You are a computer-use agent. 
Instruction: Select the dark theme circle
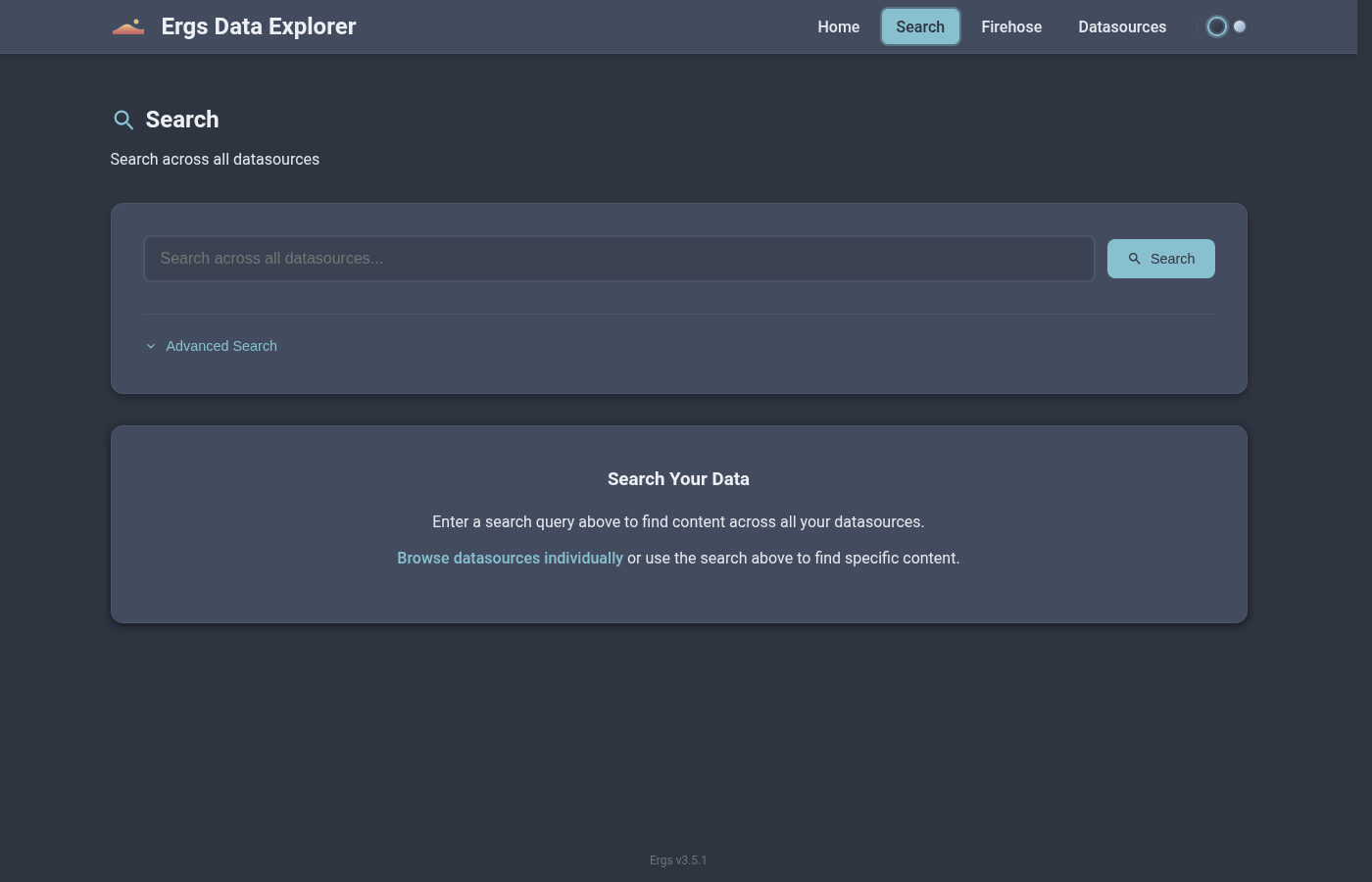point(1216,26)
